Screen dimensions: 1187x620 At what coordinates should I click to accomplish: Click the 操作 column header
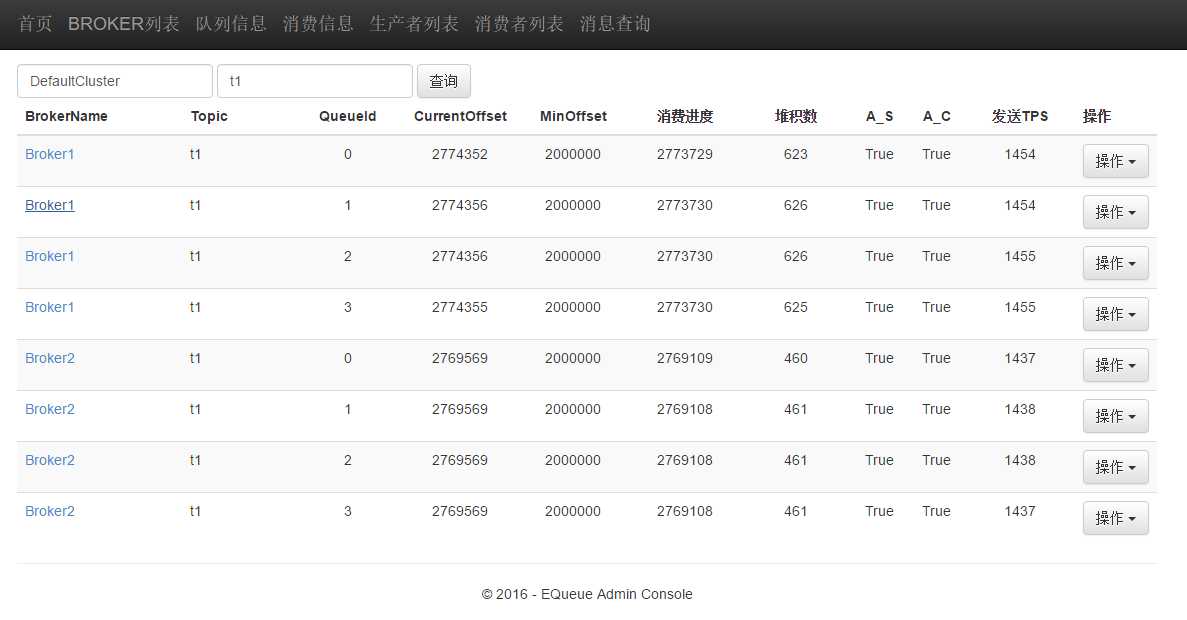[x=1097, y=117]
